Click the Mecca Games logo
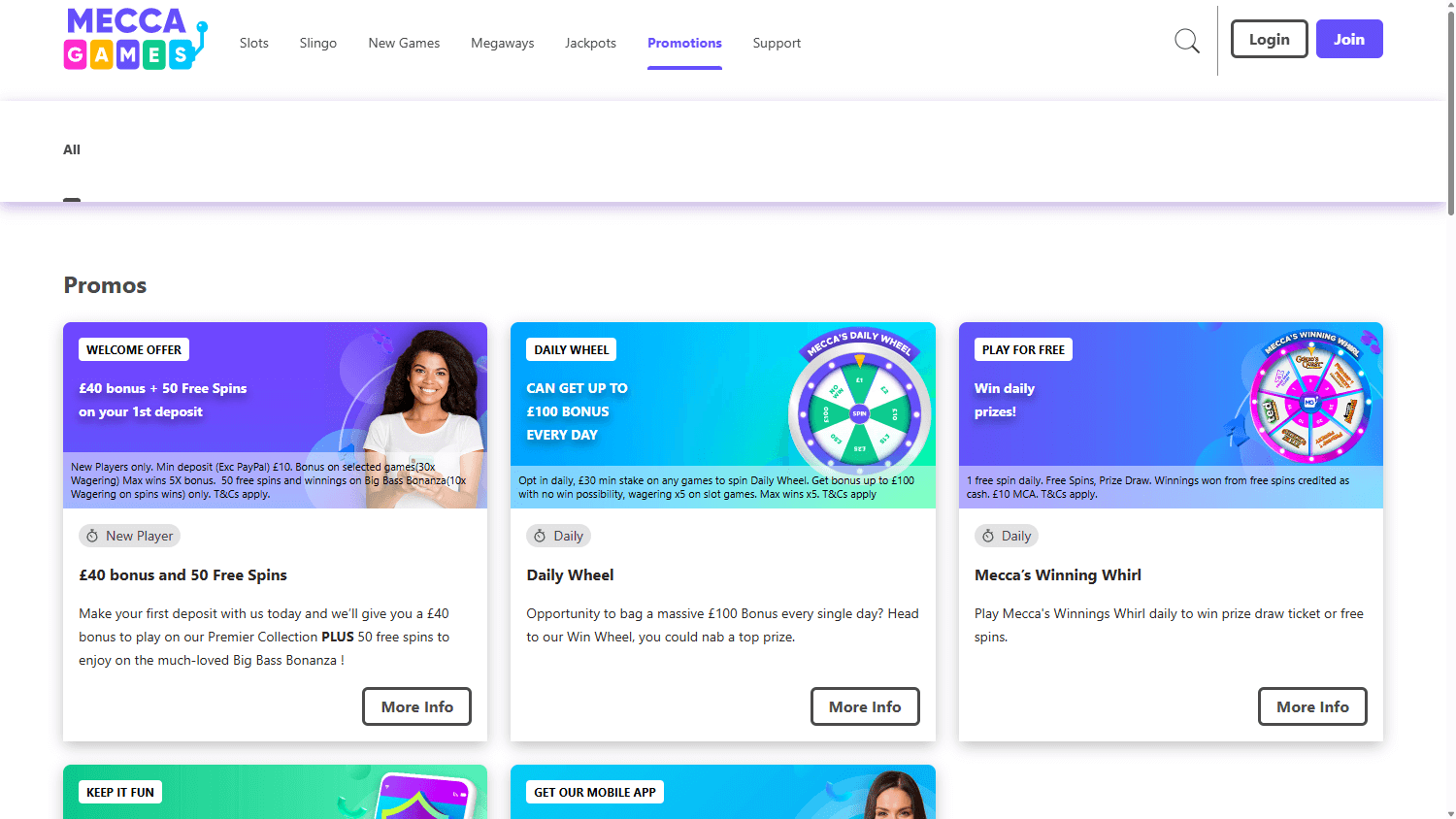 136,39
